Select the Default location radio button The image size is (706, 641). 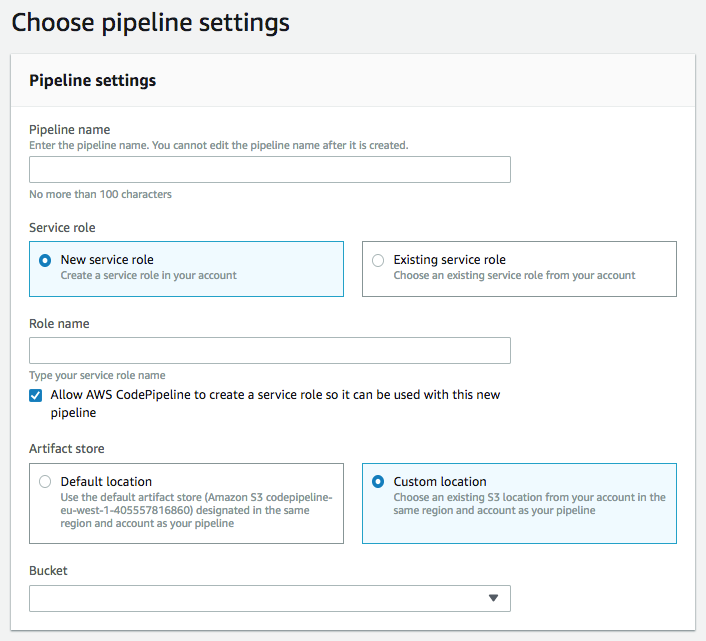coord(45,482)
